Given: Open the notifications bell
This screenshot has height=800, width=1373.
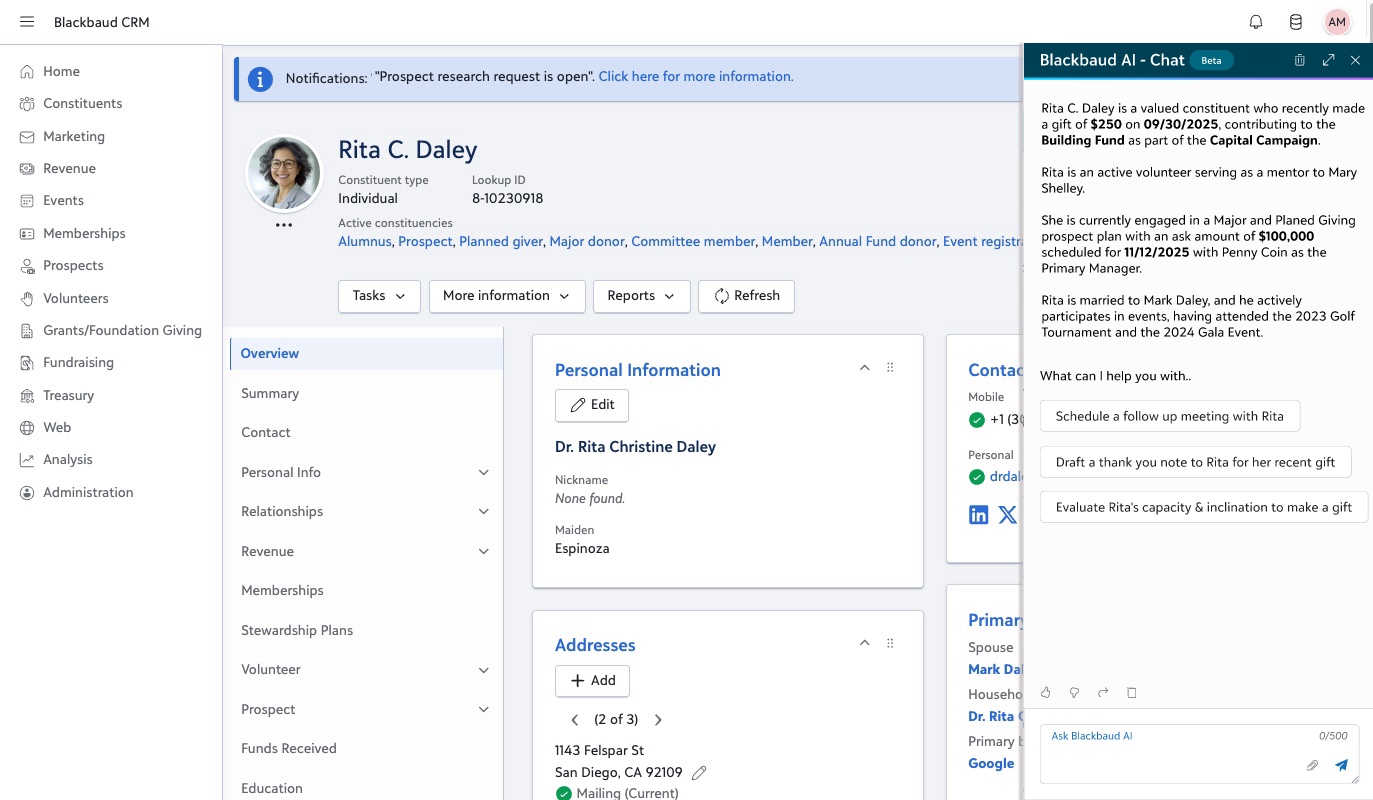Looking at the screenshot, I should [x=1256, y=22].
